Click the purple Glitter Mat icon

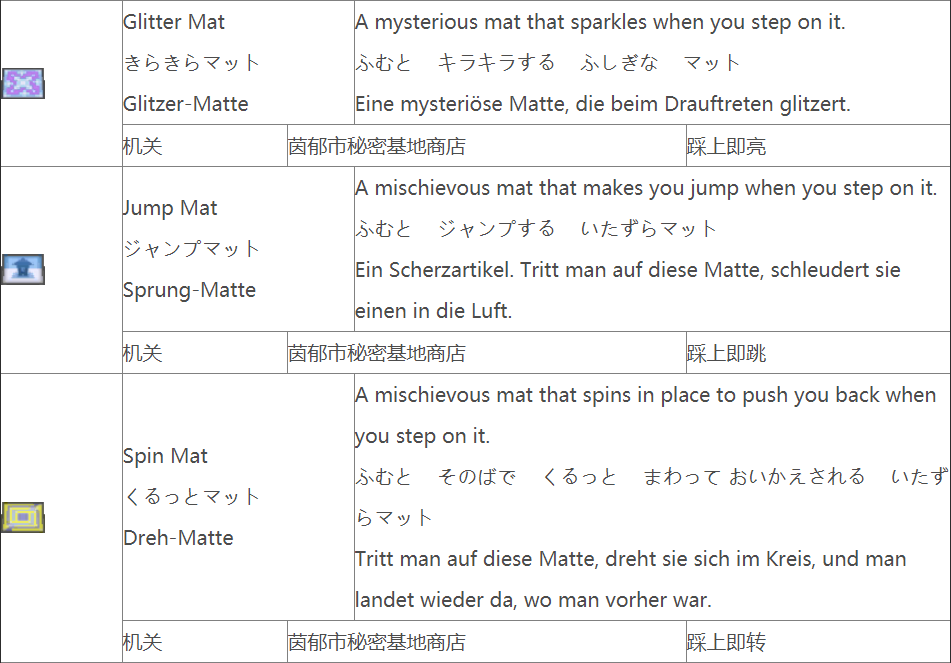point(23,83)
